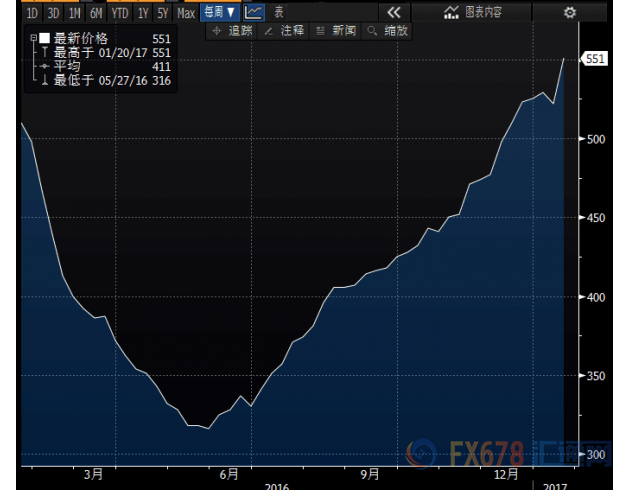Select the 1D time range
This screenshot has width=630, height=490.
point(32,13)
